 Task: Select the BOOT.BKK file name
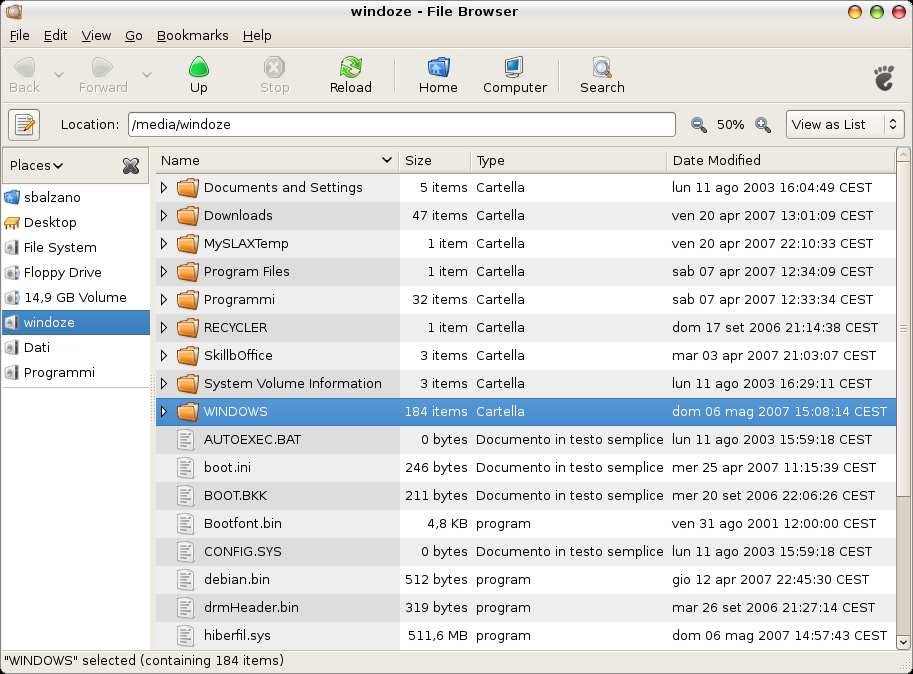235,496
